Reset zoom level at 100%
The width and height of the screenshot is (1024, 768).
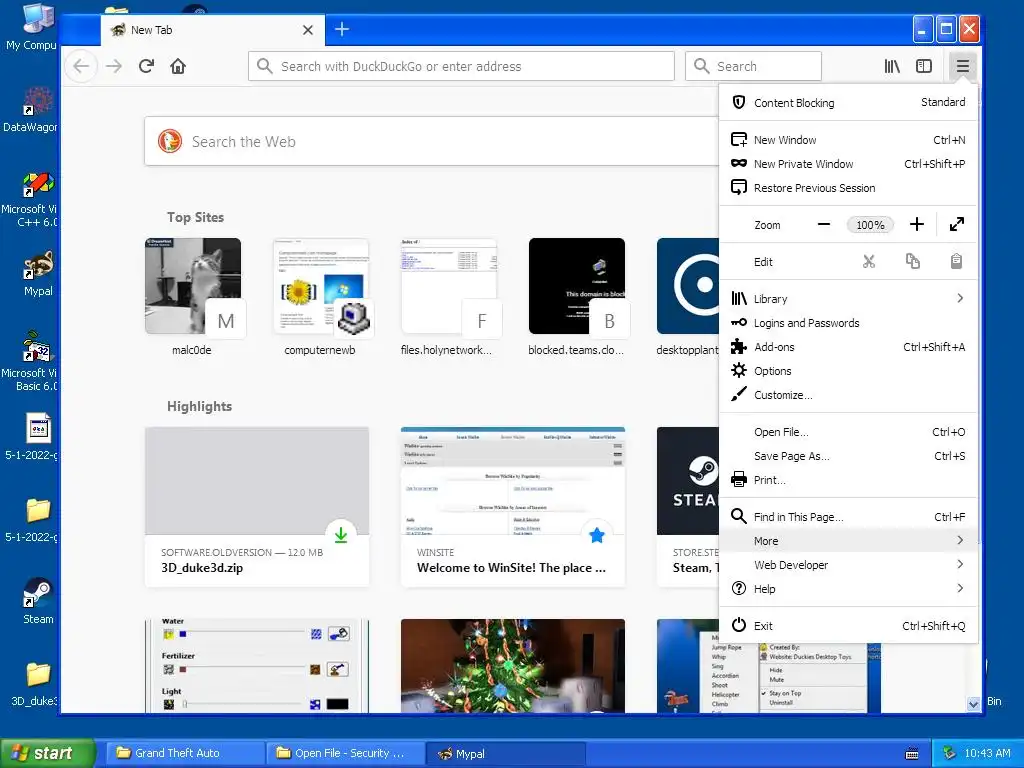pyautogui.click(x=870, y=225)
